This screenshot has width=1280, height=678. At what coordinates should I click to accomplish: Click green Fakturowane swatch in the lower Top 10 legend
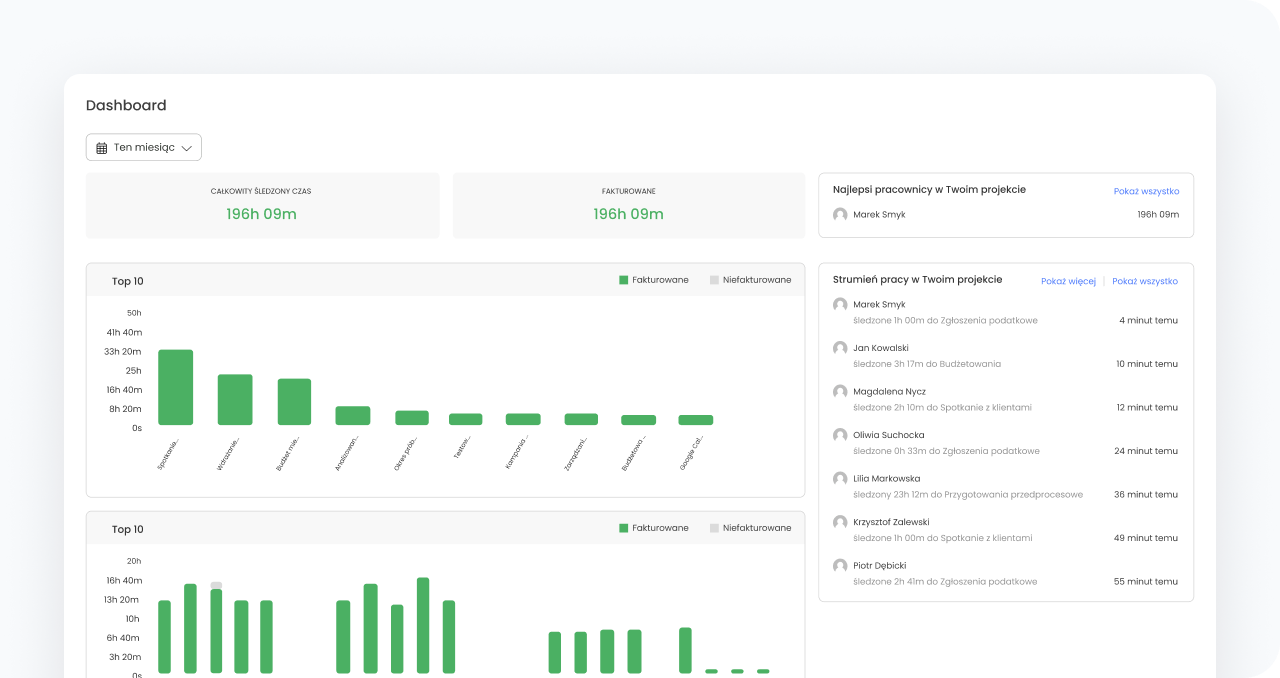pyautogui.click(x=624, y=528)
